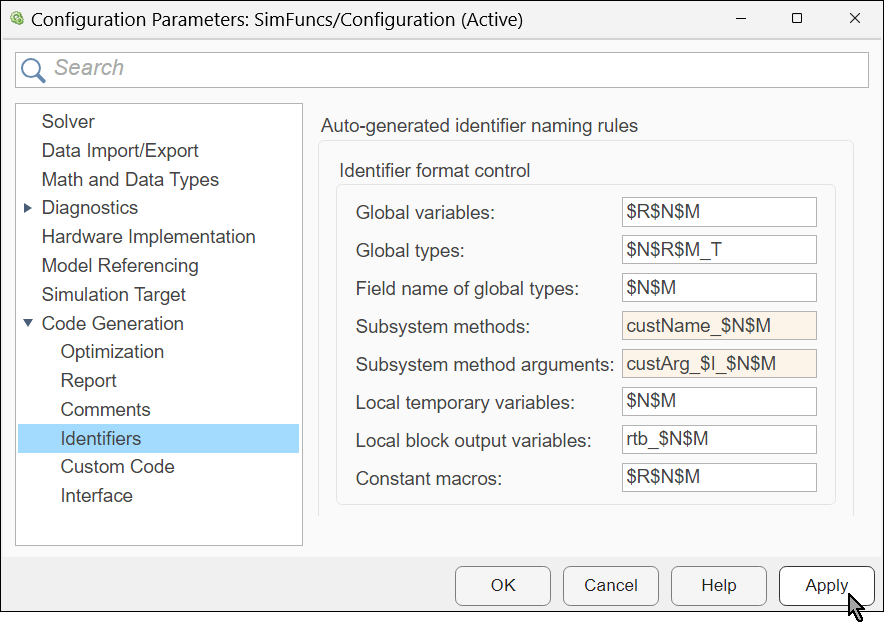Select Math and Data Types category
The height and width of the screenshot is (623, 884).
[x=130, y=179]
